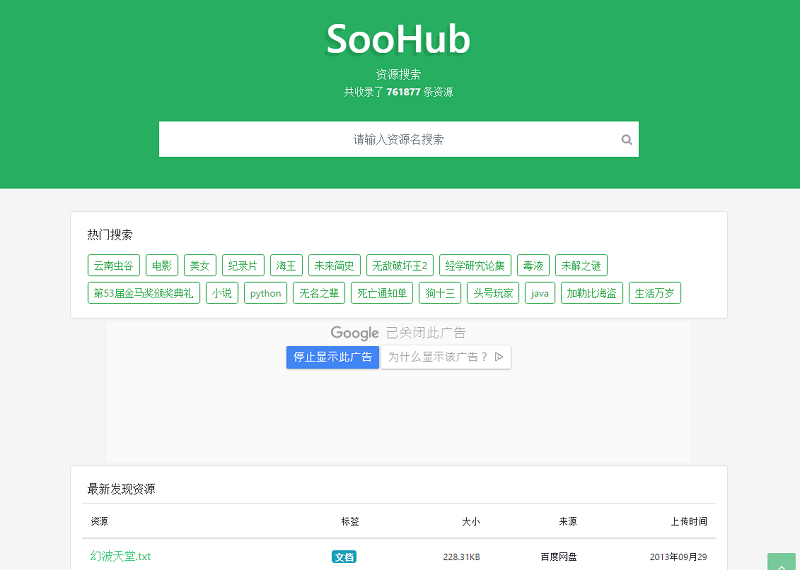This screenshot has width=800, height=570.
Task: Select the 未来简史 hot search tag
Action: [x=334, y=265]
